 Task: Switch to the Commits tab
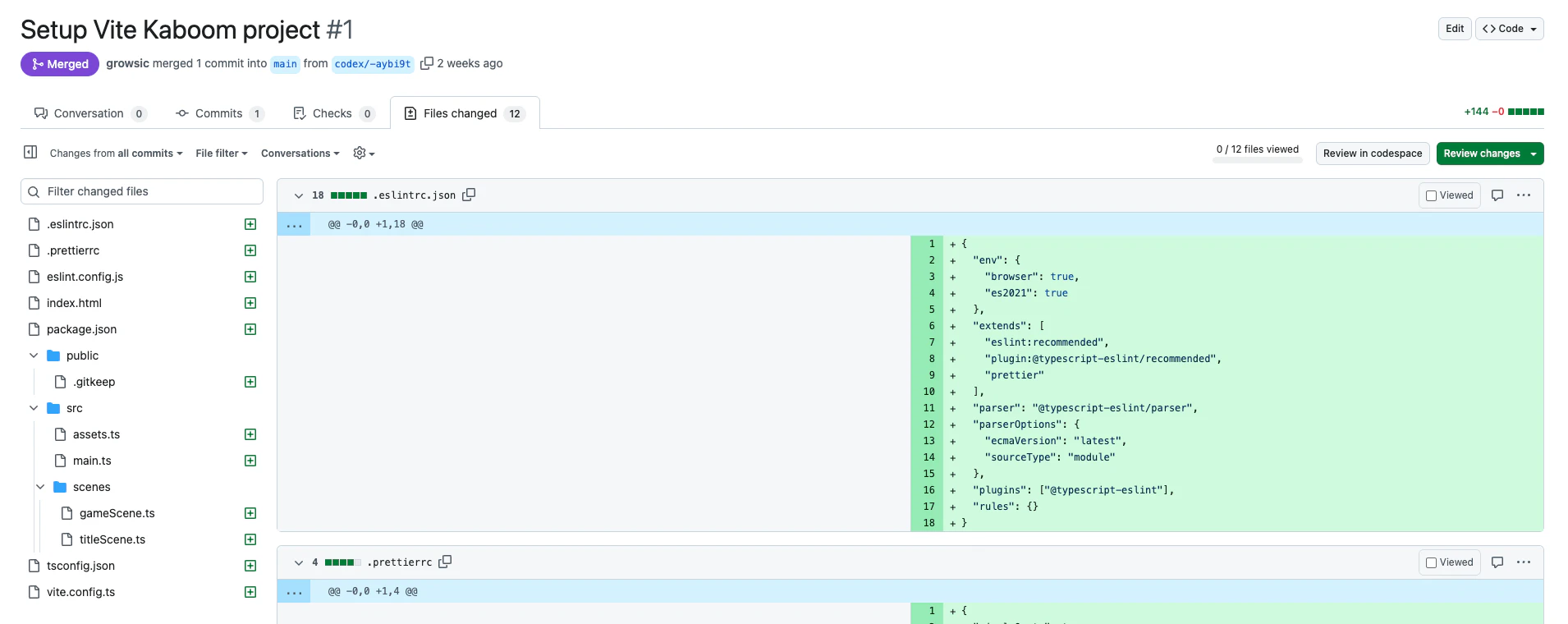pos(219,113)
